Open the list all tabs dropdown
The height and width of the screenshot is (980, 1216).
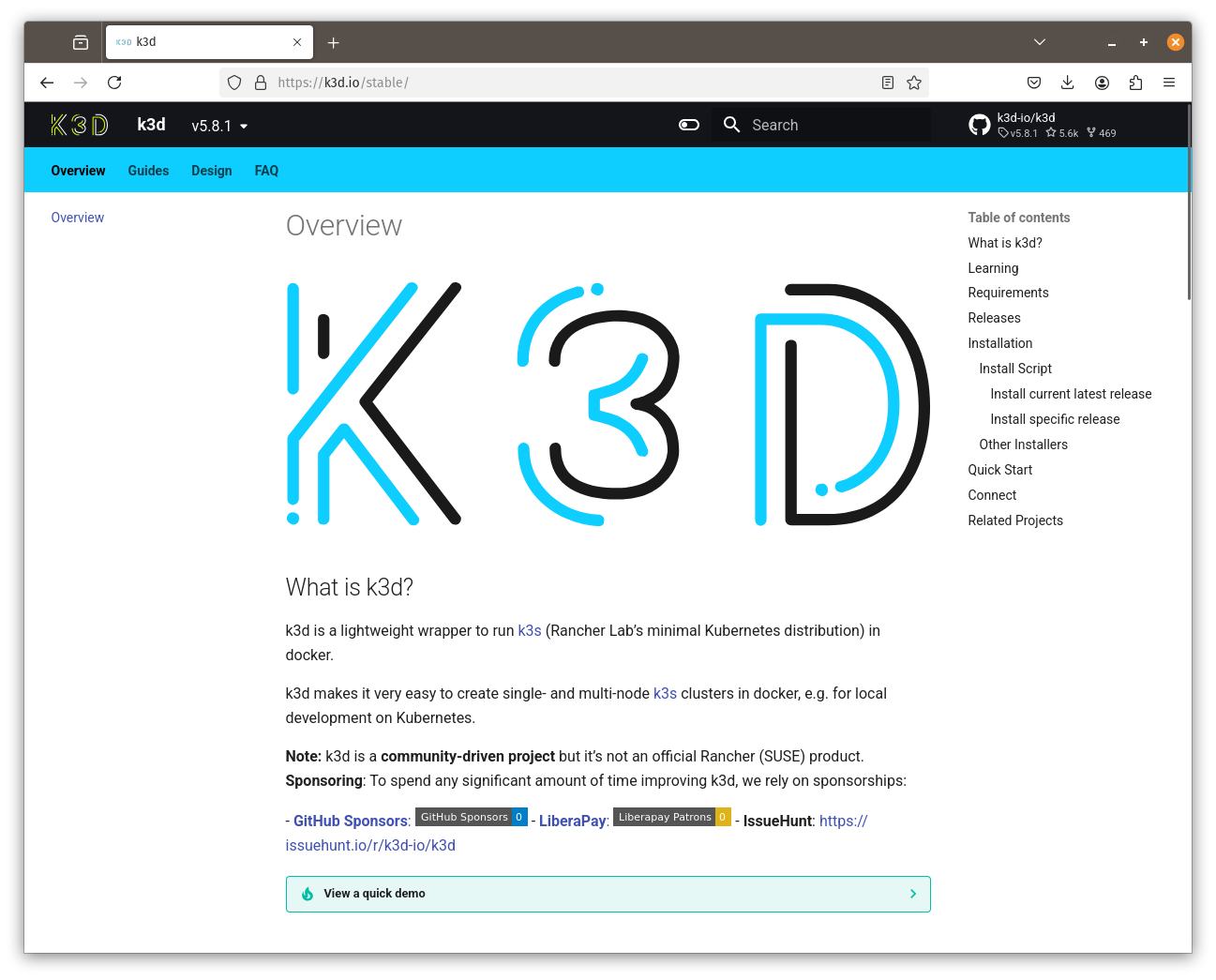pyautogui.click(x=1040, y=42)
